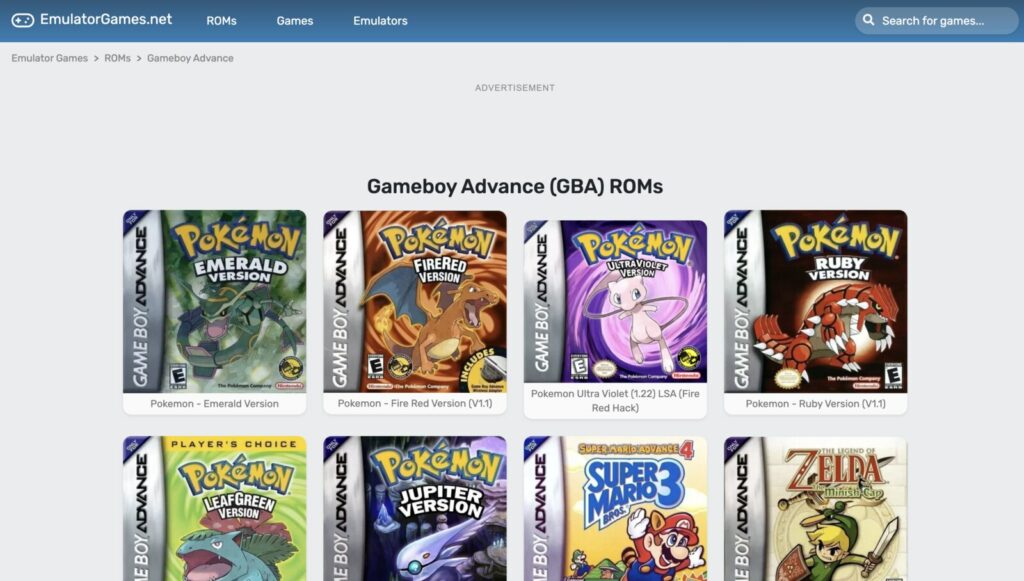Open the Gameboy Advance breadcrumb entry
The width and height of the screenshot is (1024, 581).
pos(189,58)
